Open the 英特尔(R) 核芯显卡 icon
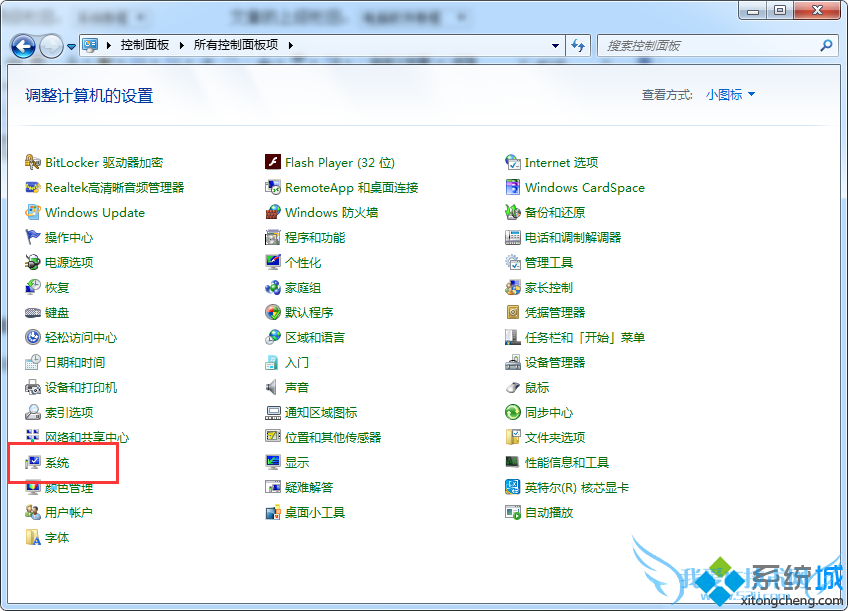Screen dimensions: 848x611 tap(512, 487)
